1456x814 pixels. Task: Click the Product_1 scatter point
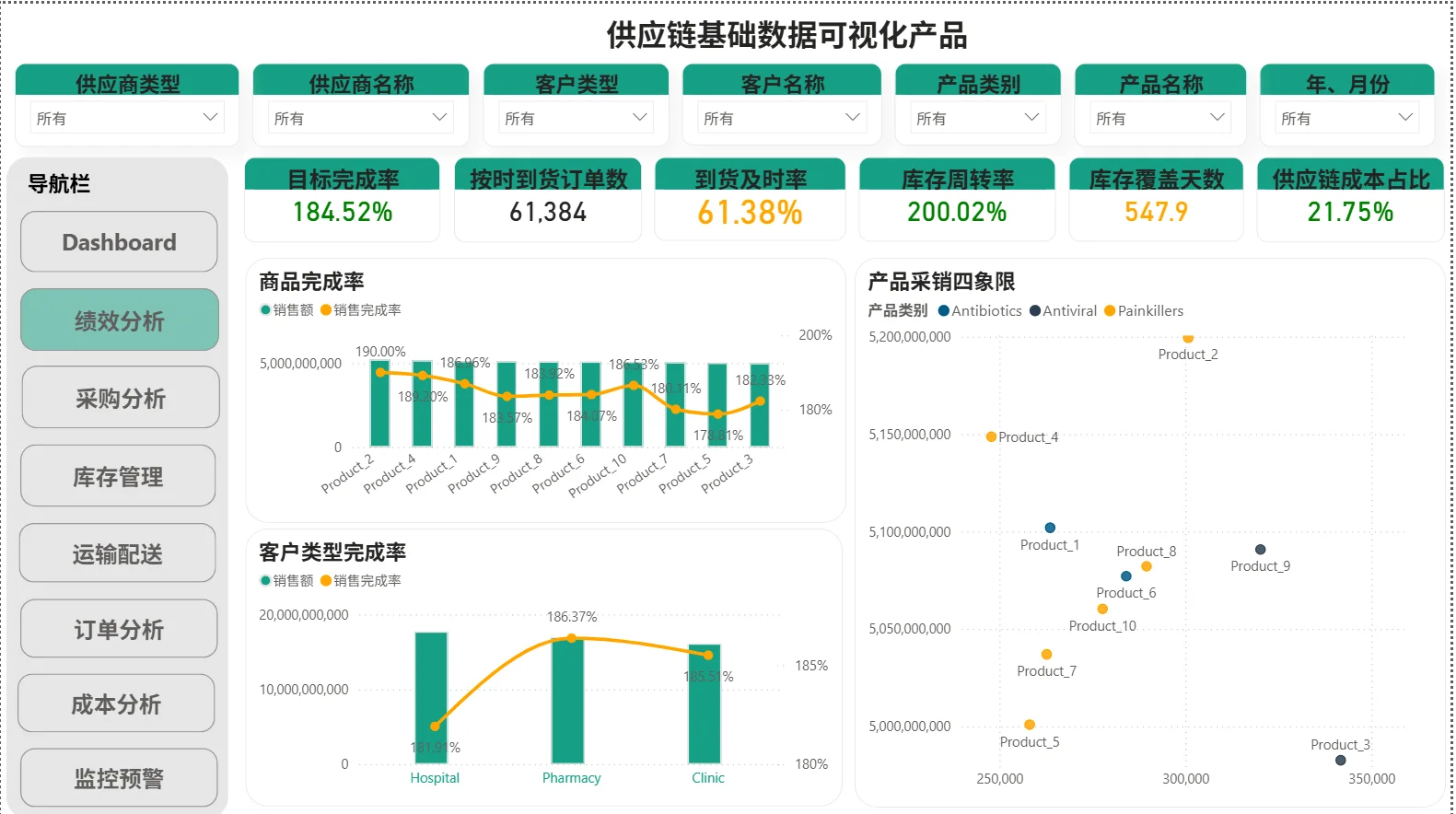[x=1050, y=528]
